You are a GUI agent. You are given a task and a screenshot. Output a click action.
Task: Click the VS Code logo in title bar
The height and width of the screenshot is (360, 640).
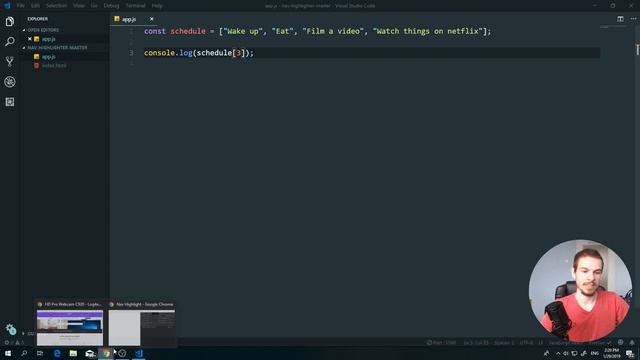7,6
